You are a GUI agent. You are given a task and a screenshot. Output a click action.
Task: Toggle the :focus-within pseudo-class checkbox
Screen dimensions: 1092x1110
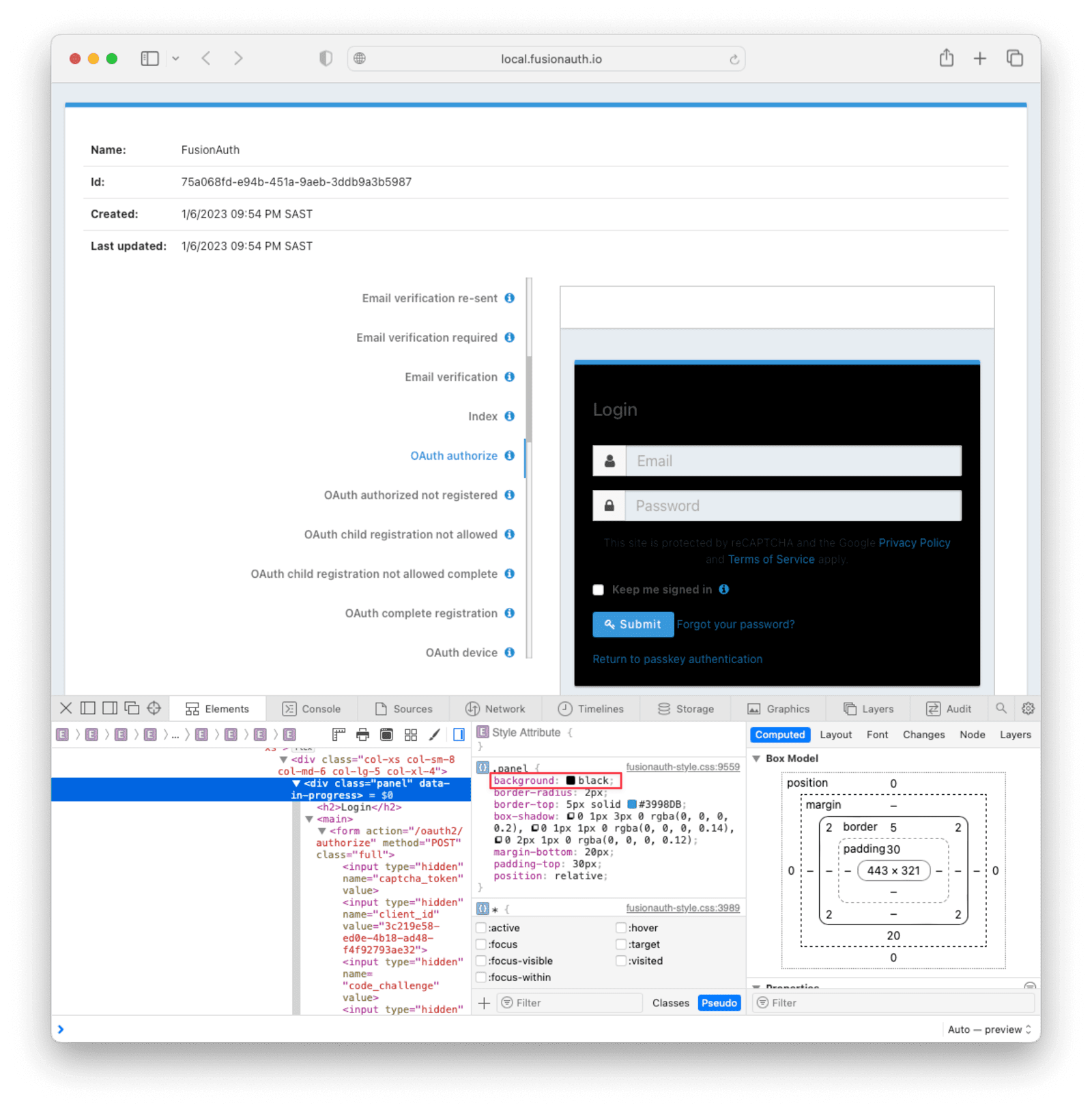(481, 977)
